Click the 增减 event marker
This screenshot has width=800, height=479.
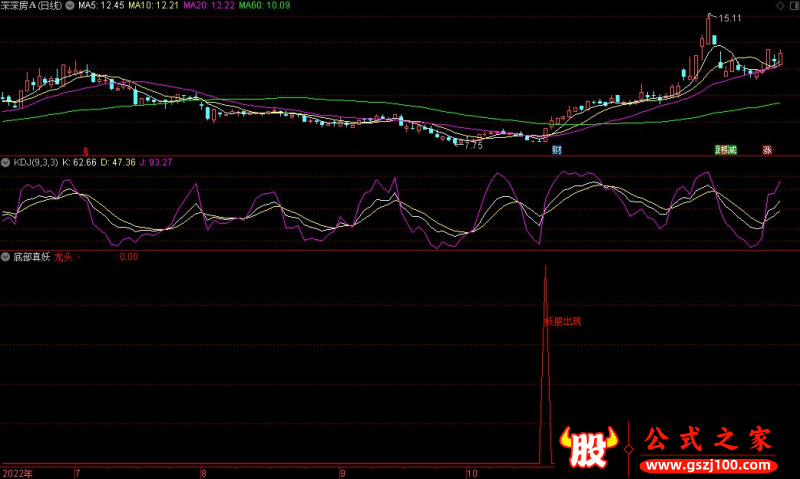click(x=729, y=150)
